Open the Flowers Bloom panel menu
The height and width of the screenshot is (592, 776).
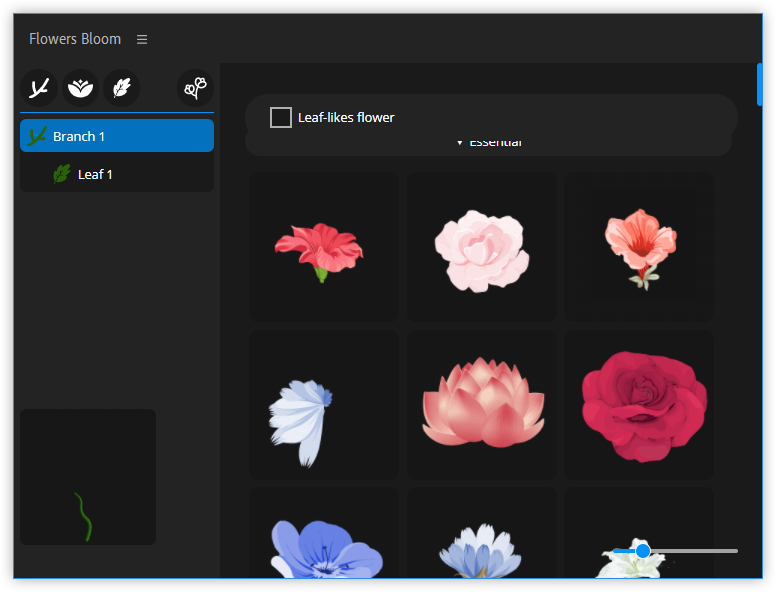coord(142,39)
